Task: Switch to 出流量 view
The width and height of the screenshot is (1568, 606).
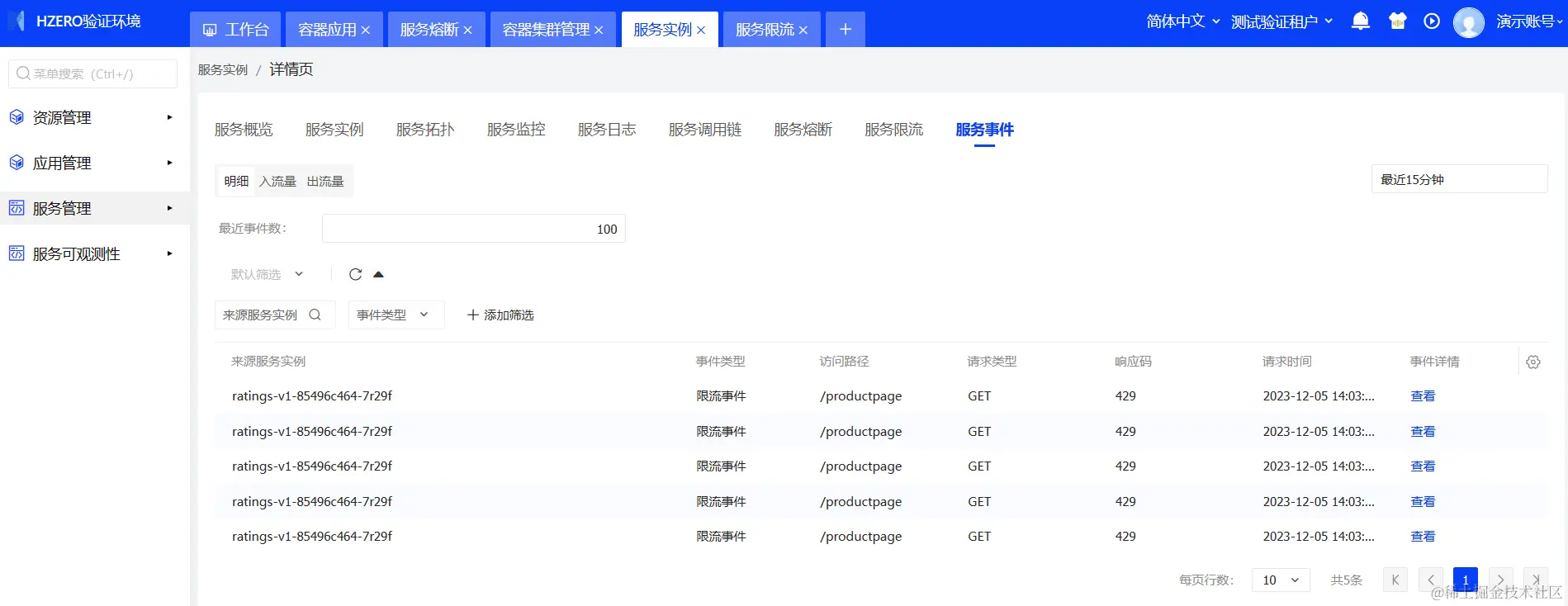Action: (325, 181)
